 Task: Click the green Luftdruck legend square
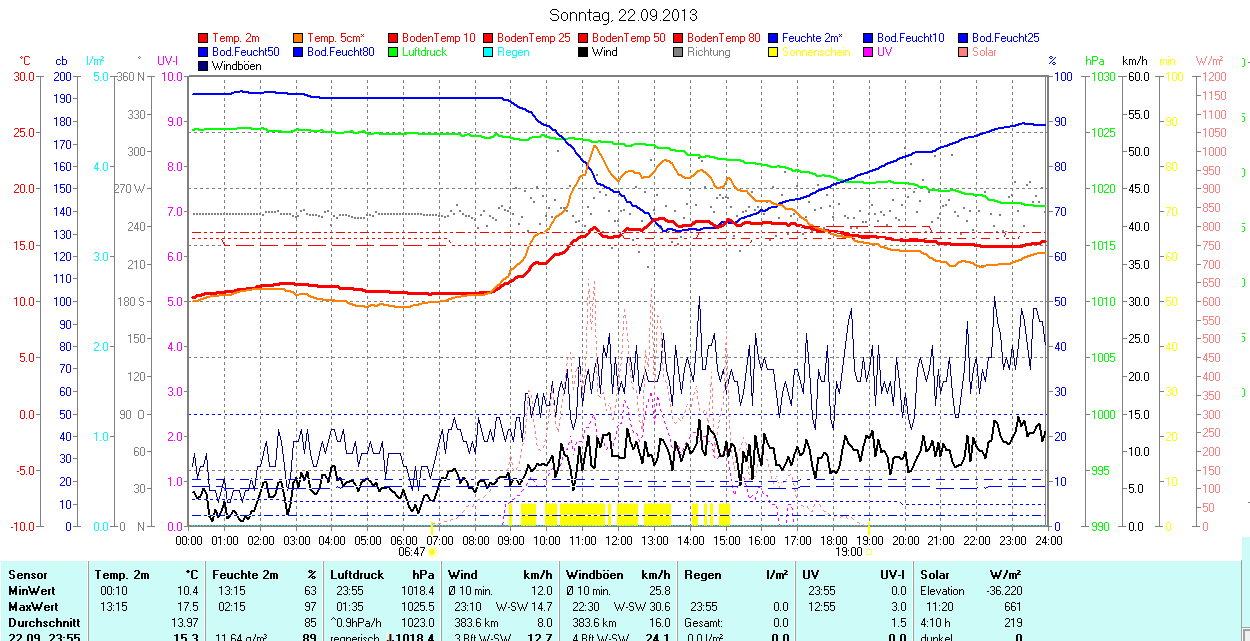394,52
